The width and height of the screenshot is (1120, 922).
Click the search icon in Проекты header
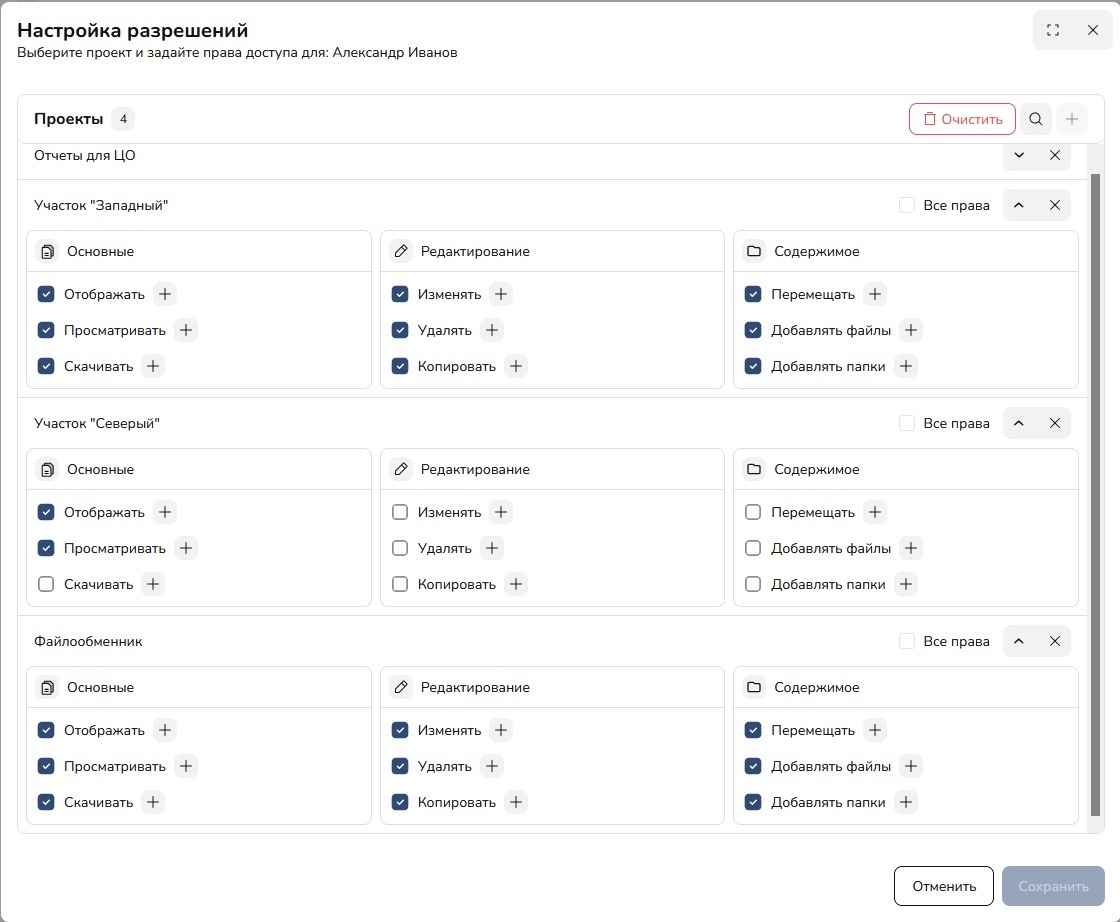tap(1036, 119)
